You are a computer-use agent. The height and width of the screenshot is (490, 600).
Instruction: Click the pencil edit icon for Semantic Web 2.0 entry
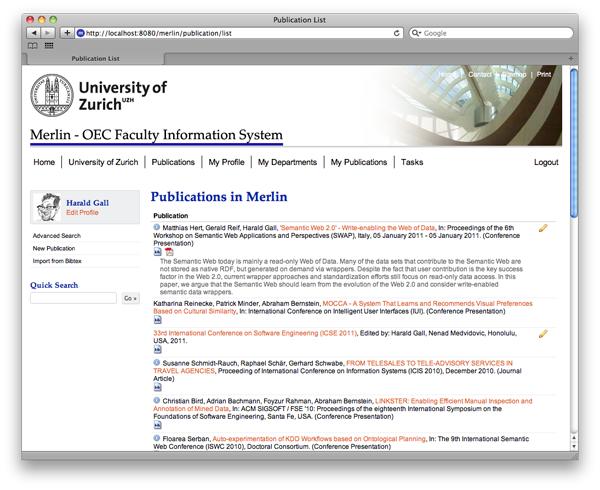pos(543,228)
